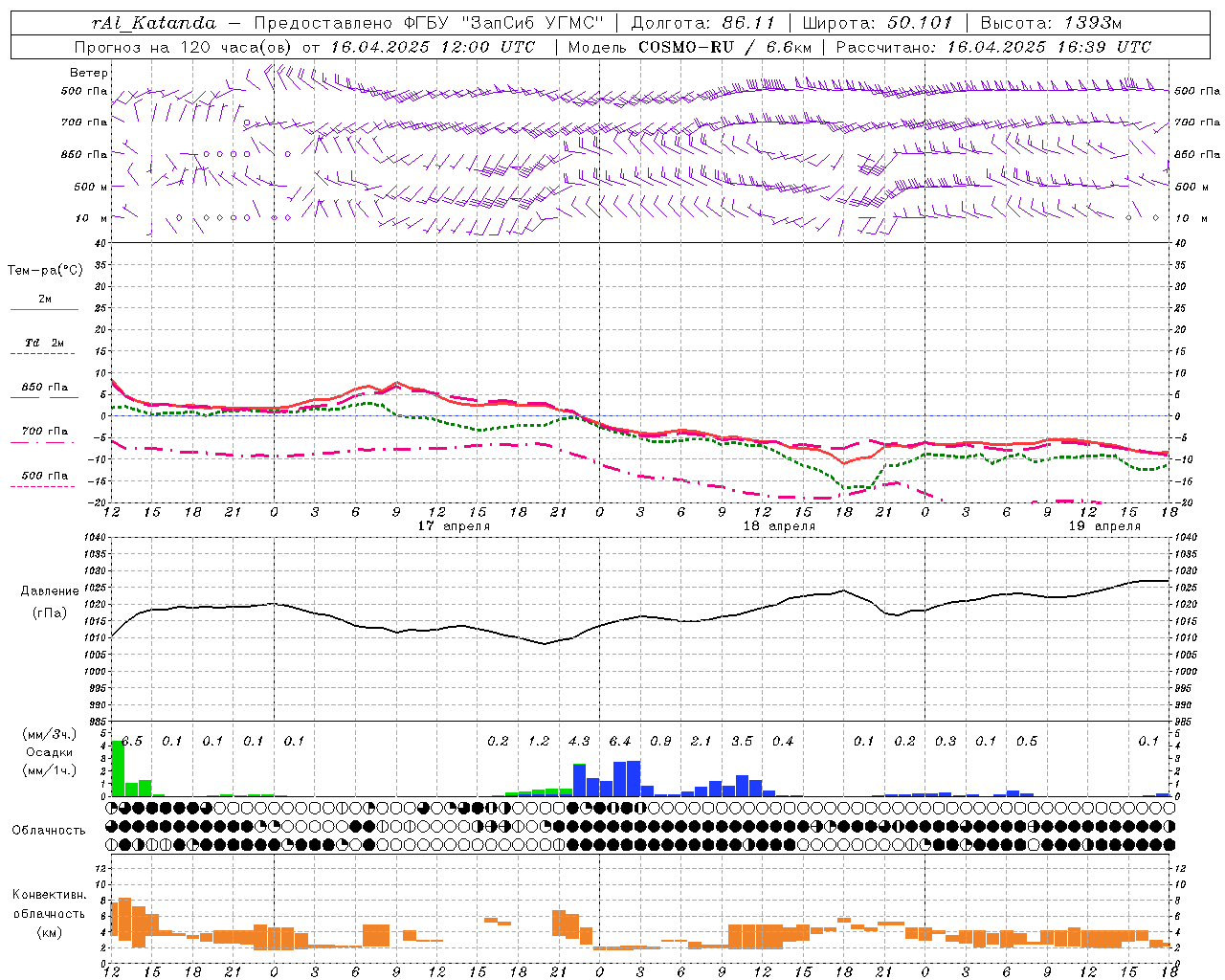Click the 18 апреля date label
The width and height of the screenshot is (1225, 980).
click(x=779, y=526)
